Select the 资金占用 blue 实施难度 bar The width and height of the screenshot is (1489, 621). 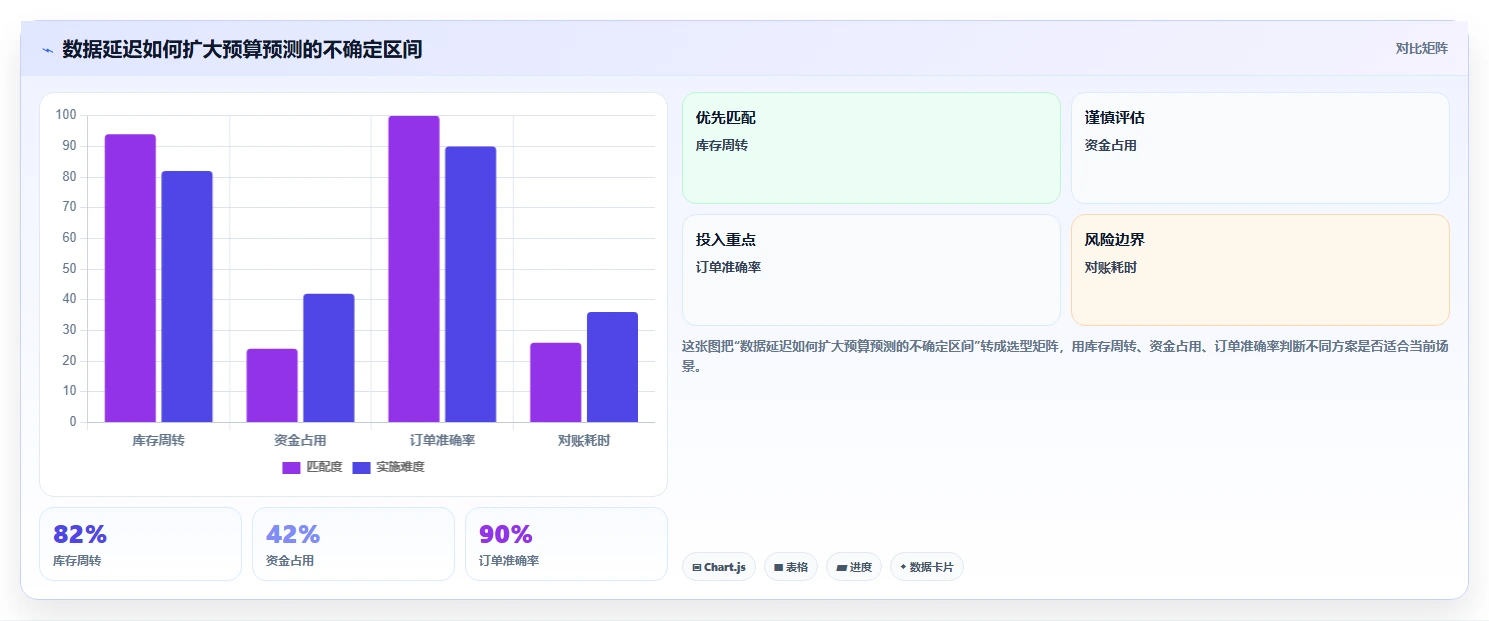click(329, 358)
